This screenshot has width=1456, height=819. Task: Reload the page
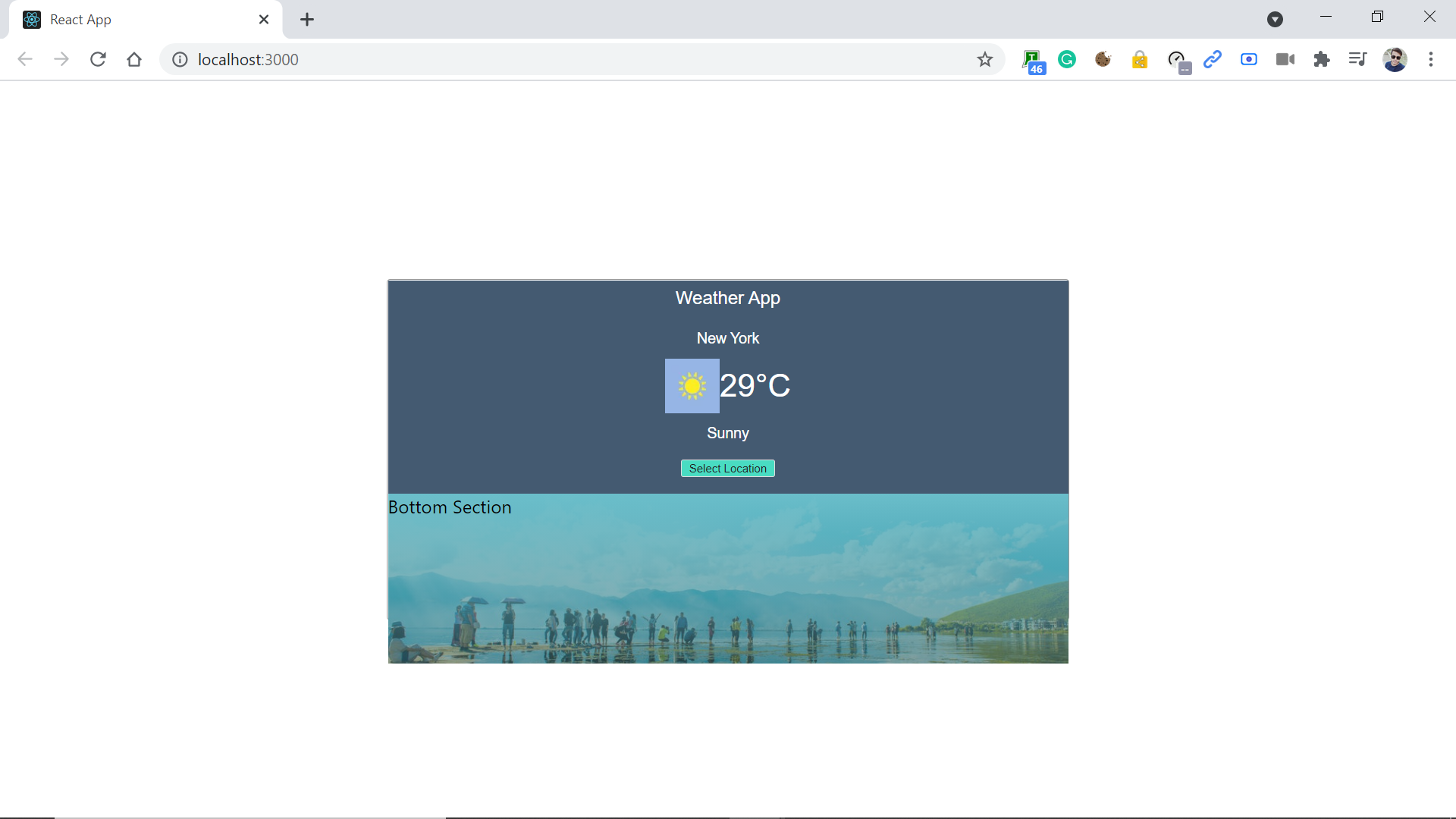[x=98, y=59]
